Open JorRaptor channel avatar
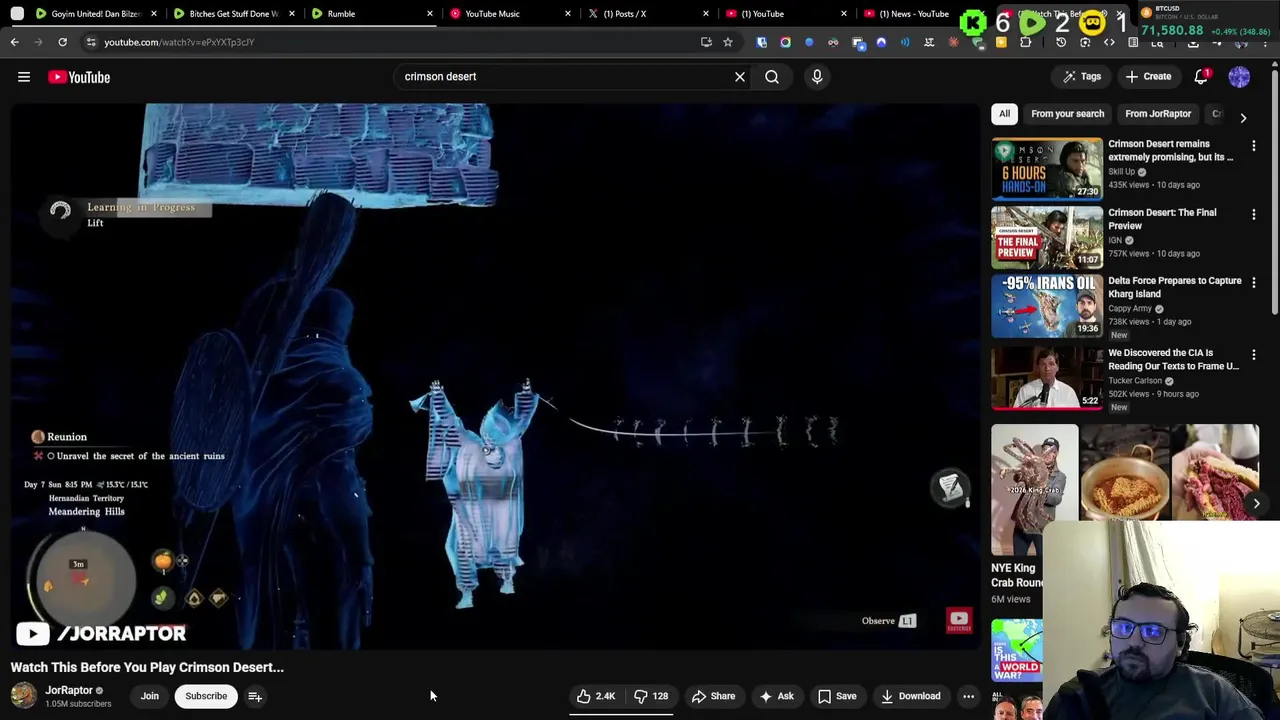This screenshot has width=1280, height=720. coord(23,696)
